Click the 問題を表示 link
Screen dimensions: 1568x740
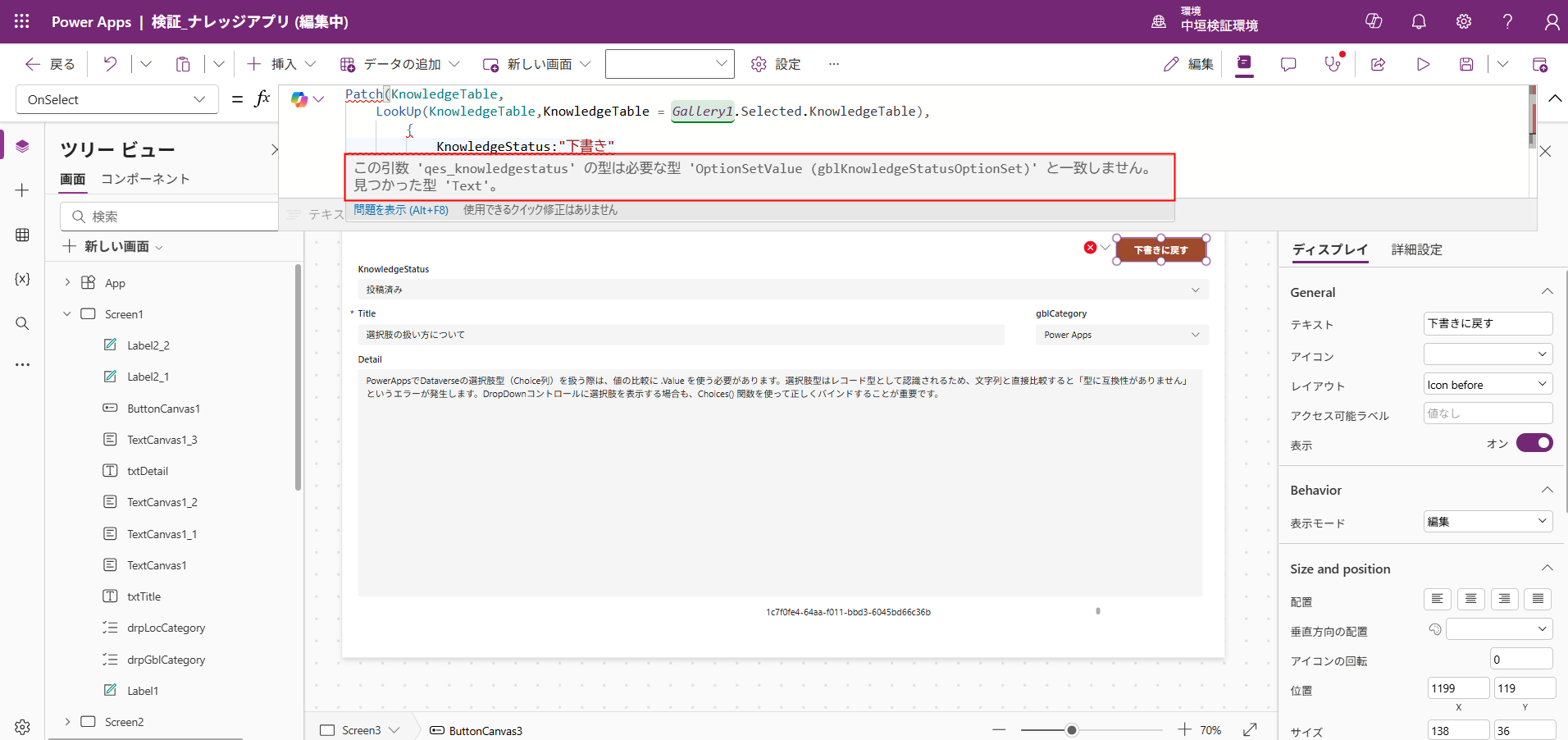(x=401, y=210)
